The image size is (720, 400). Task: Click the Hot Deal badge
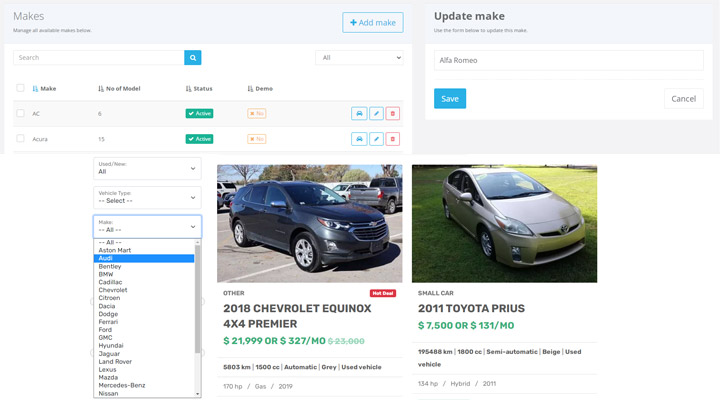[x=383, y=293]
